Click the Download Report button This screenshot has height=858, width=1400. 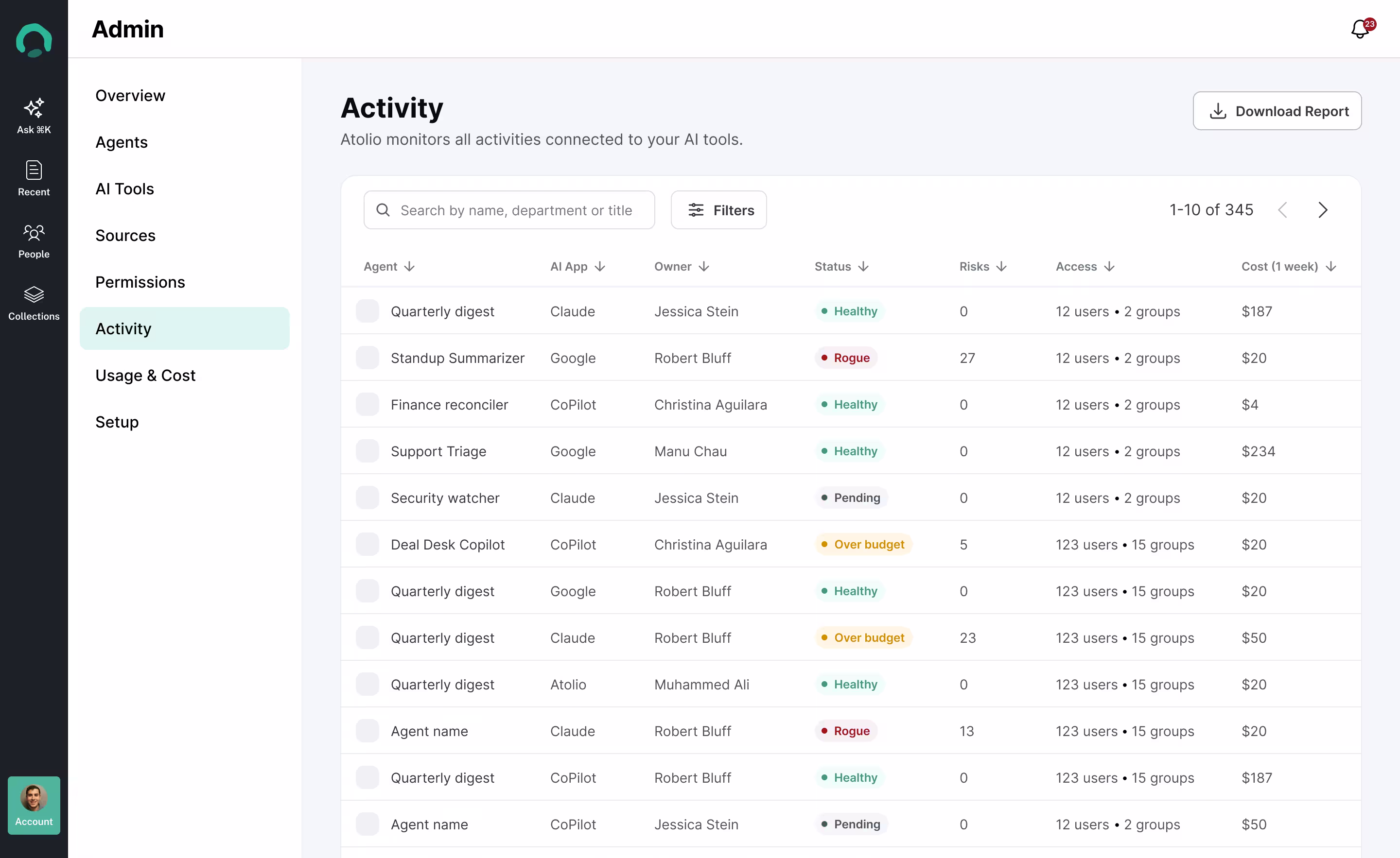[x=1277, y=111]
